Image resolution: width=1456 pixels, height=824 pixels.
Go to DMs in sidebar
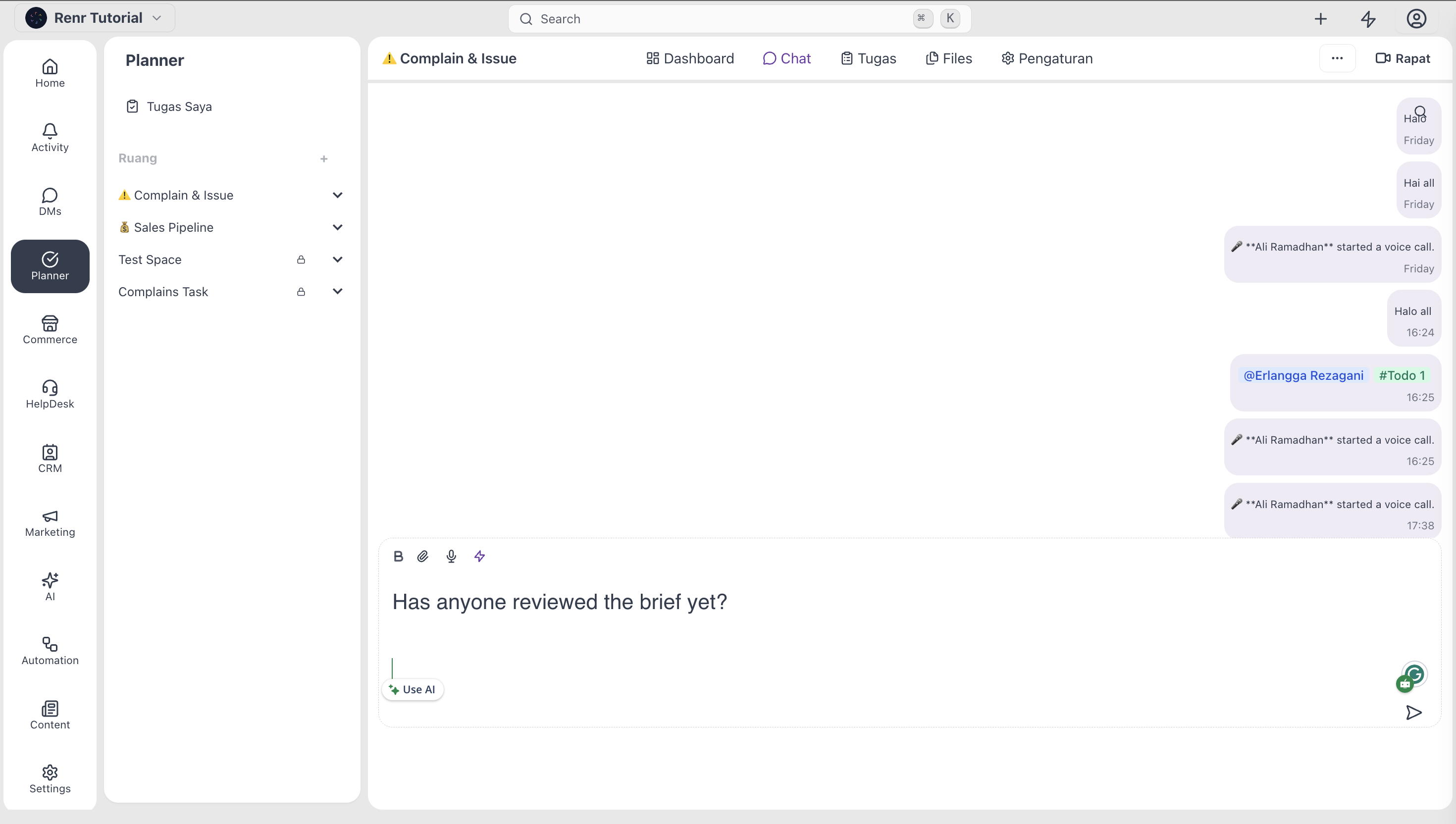pyautogui.click(x=50, y=202)
